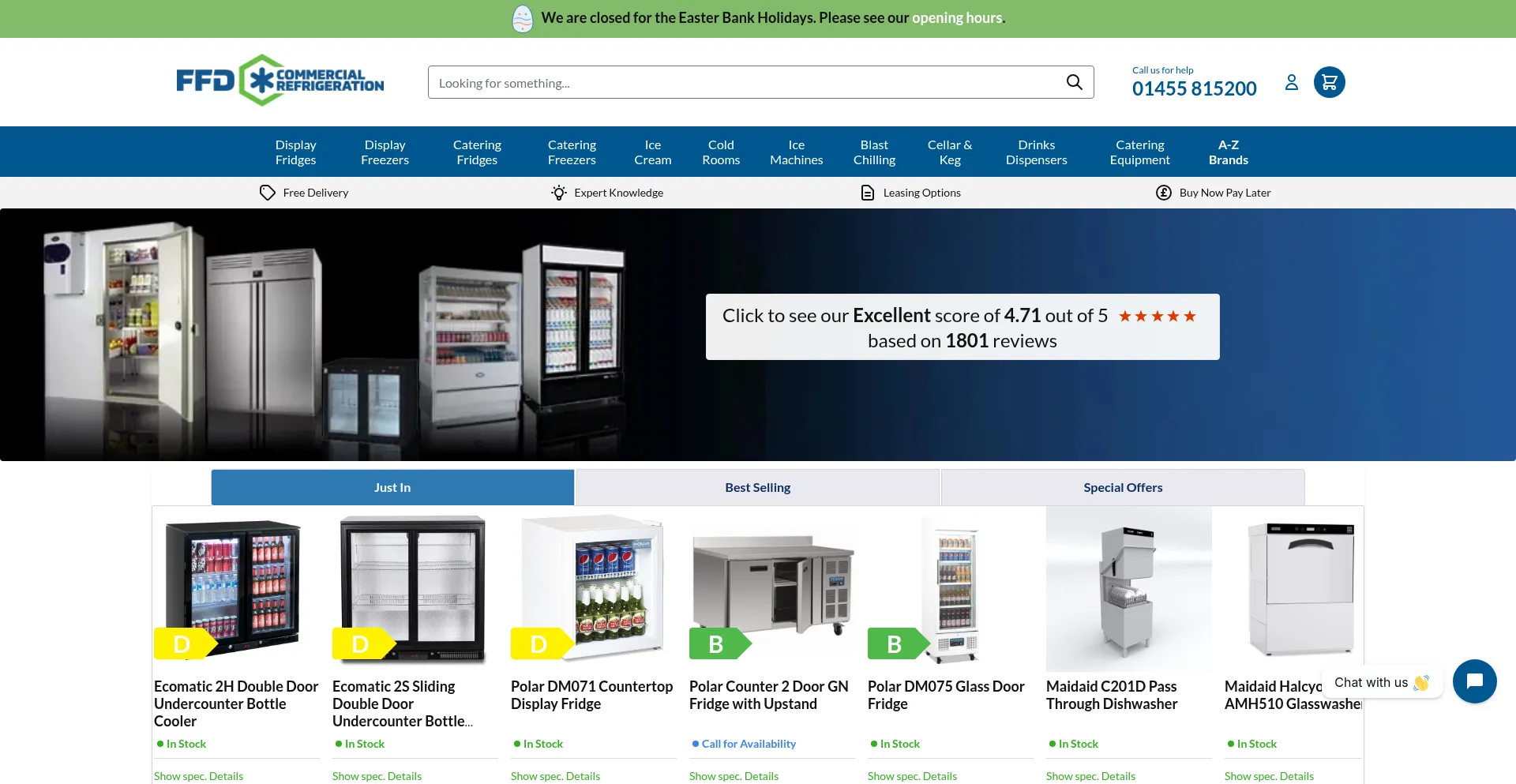1516x784 pixels.
Task: Click the Expert Knowledge lightbulb icon
Action: point(559,193)
